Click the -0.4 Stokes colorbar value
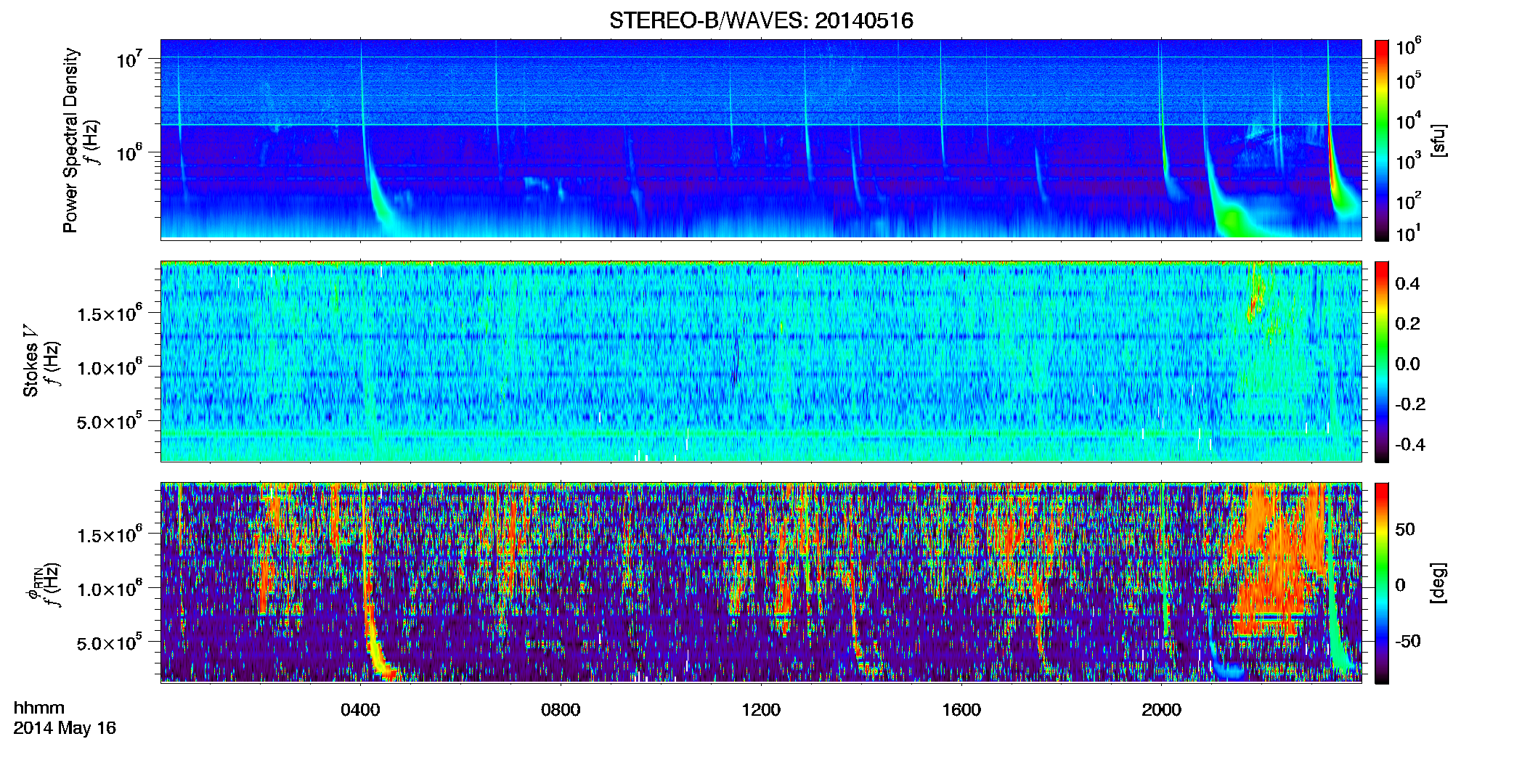The height and width of the screenshot is (784, 1522). click(1410, 444)
